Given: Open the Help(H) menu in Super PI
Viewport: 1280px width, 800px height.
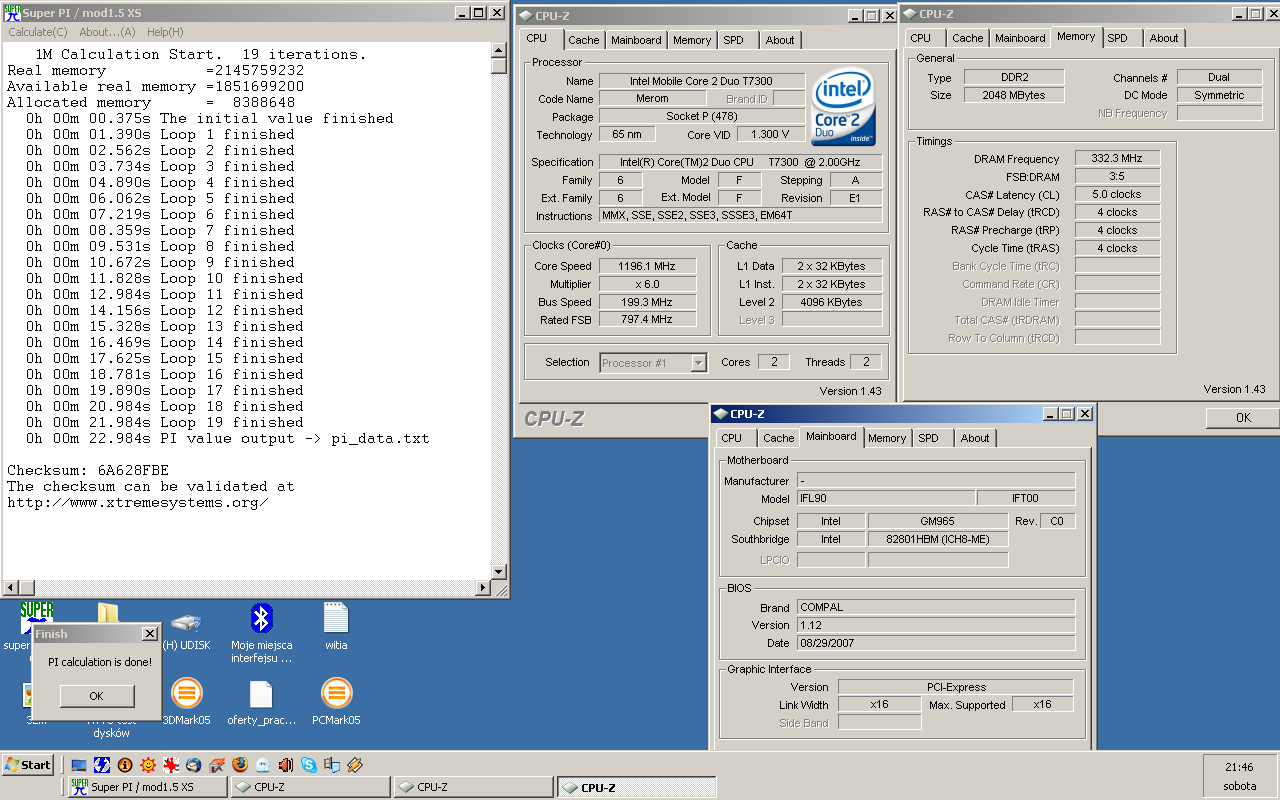Looking at the screenshot, I should tap(165, 32).
